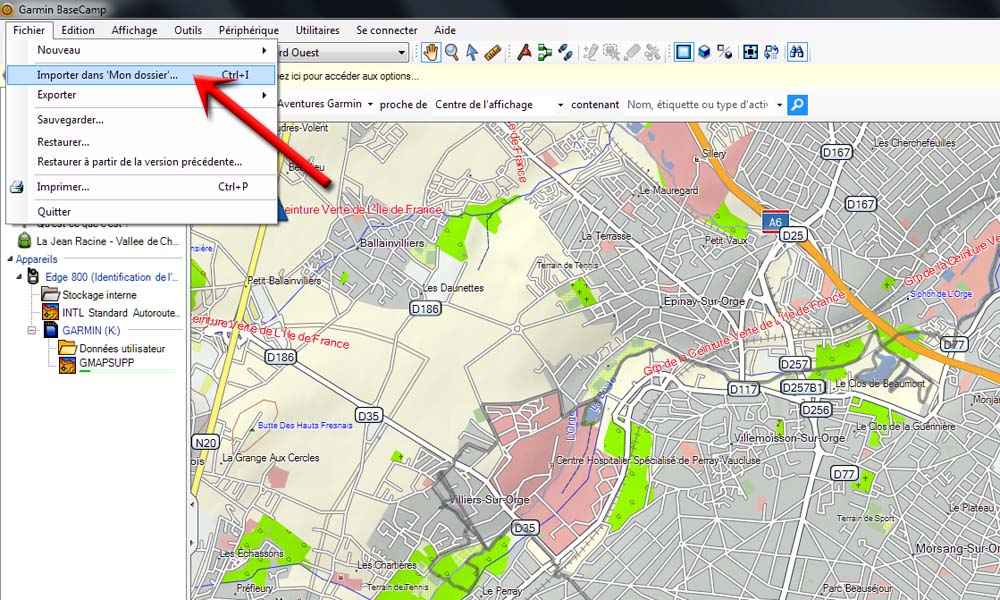Choose Quitter from the menu
The height and width of the screenshot is (600, 1000).
(x=141, y=212)
